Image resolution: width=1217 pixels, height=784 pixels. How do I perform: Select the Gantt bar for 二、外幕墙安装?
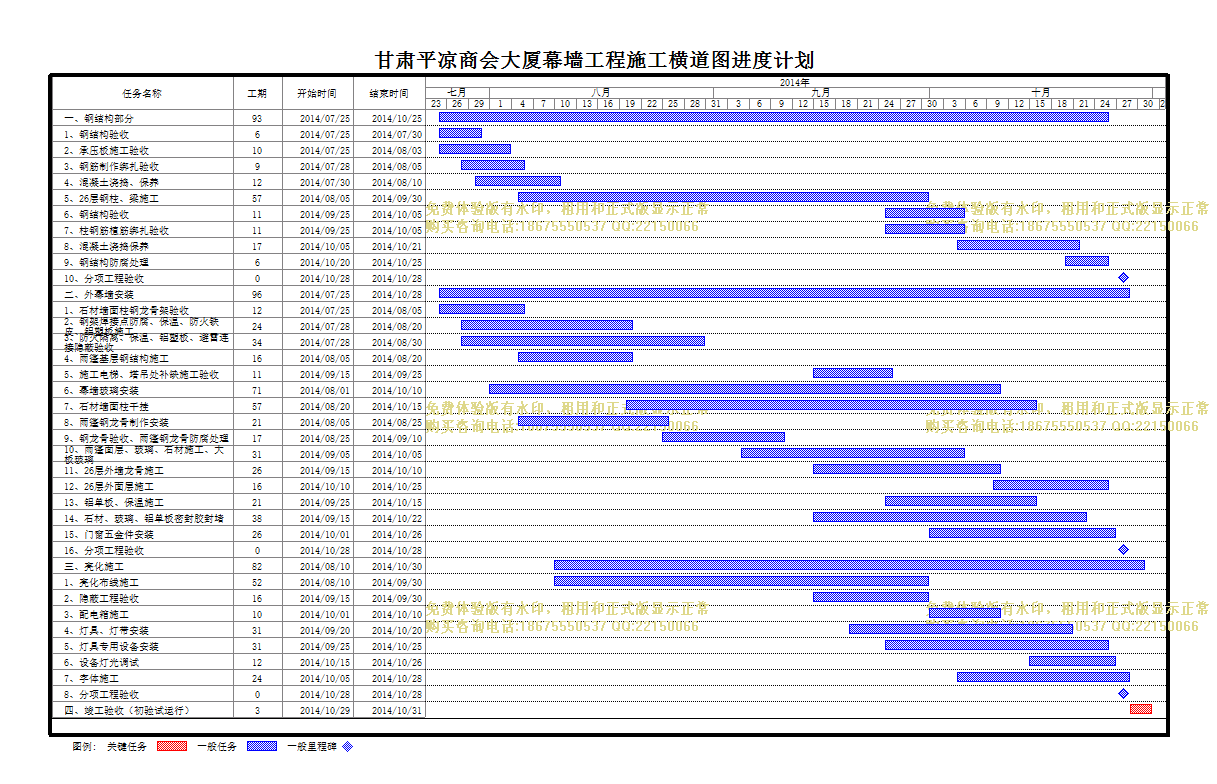[x=784, y=293]
